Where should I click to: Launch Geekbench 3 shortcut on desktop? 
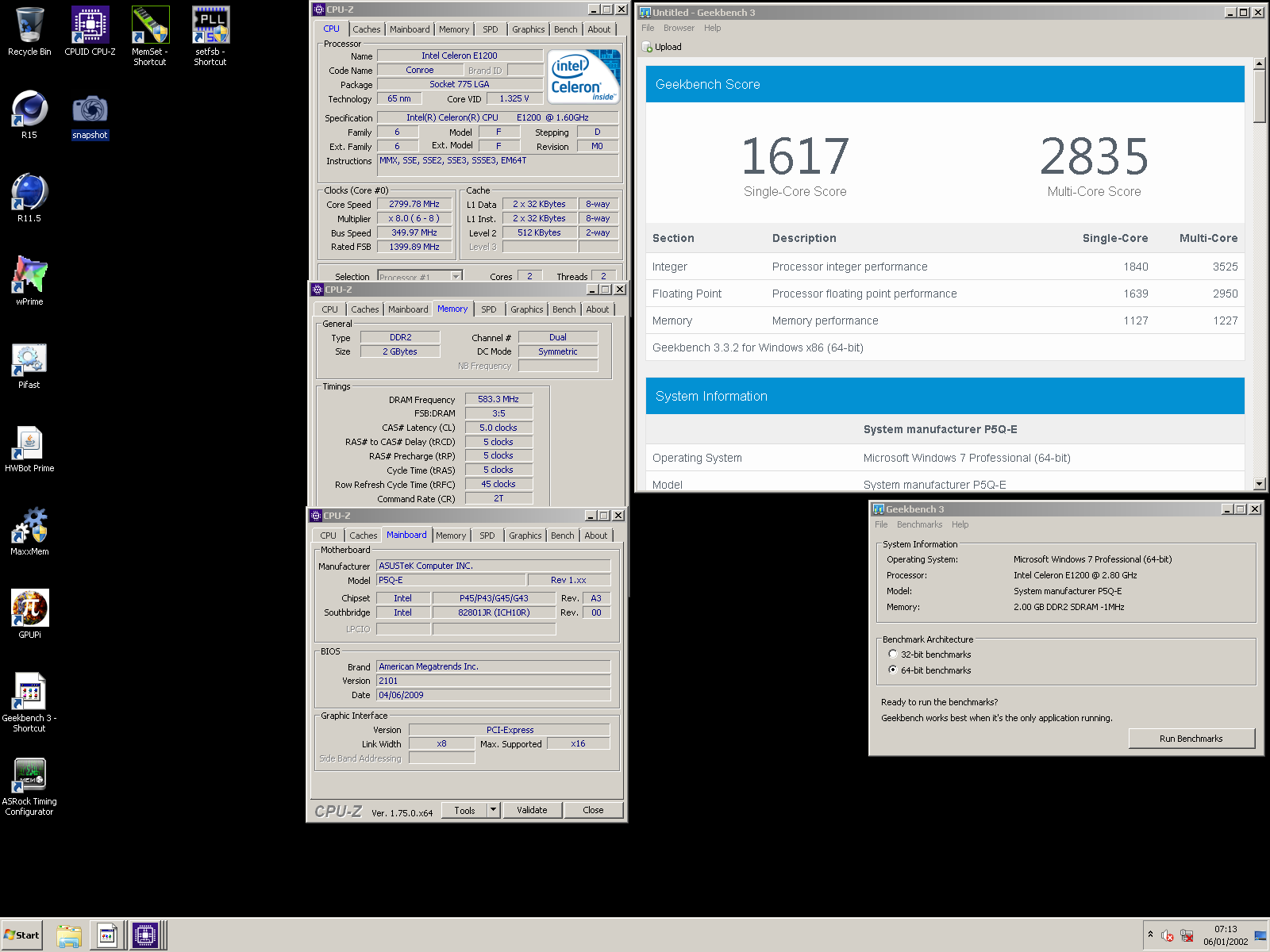pyautogui.click(x=29, y=703)
